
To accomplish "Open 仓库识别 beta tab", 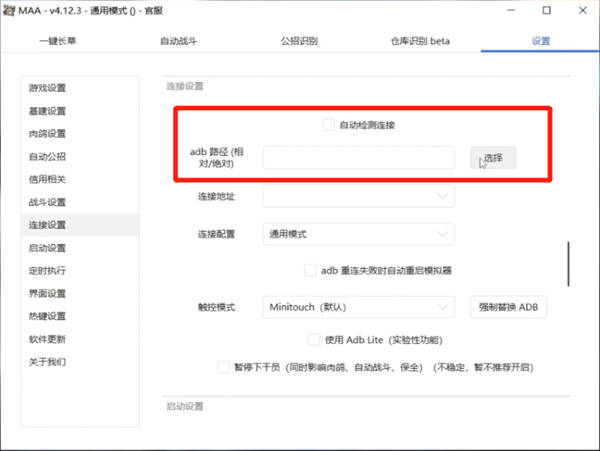I will pos(419,42).
